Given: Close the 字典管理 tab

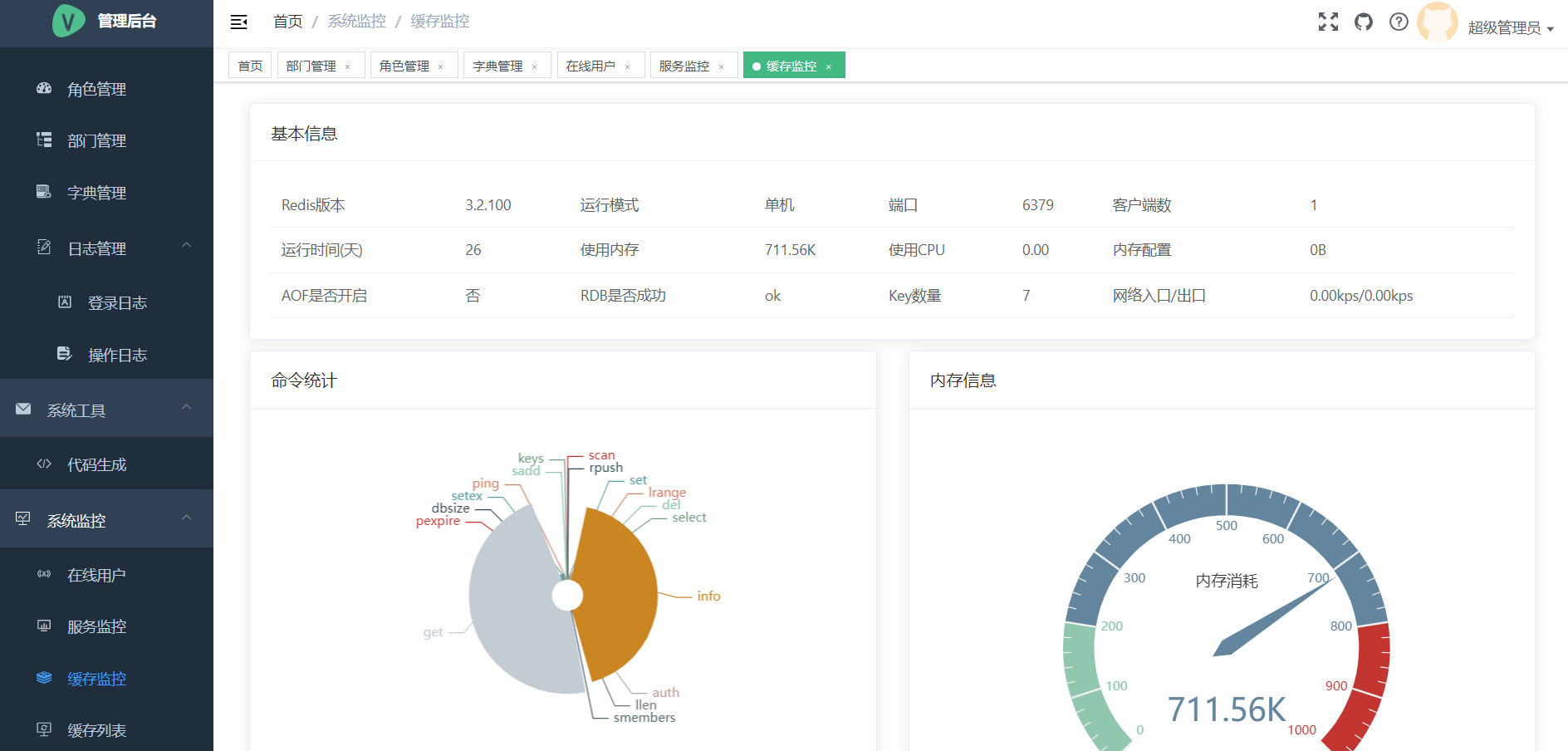Looking at the screenshot, I should click(534, 66).
